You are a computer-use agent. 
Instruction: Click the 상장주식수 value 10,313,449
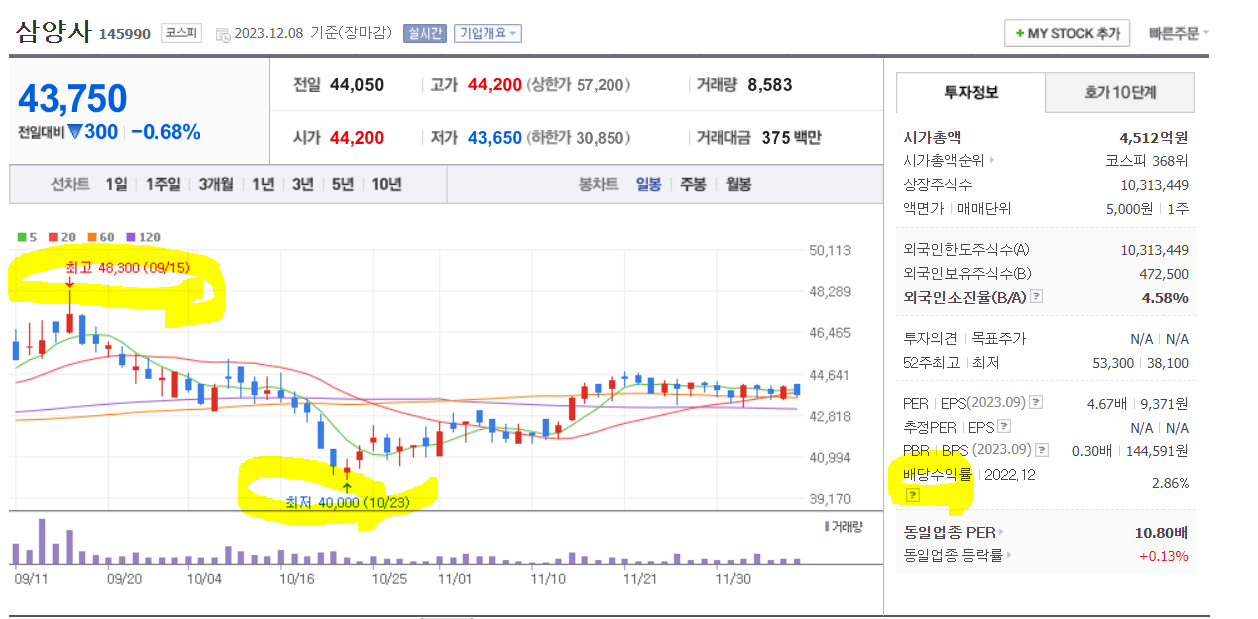[1155, 185]
